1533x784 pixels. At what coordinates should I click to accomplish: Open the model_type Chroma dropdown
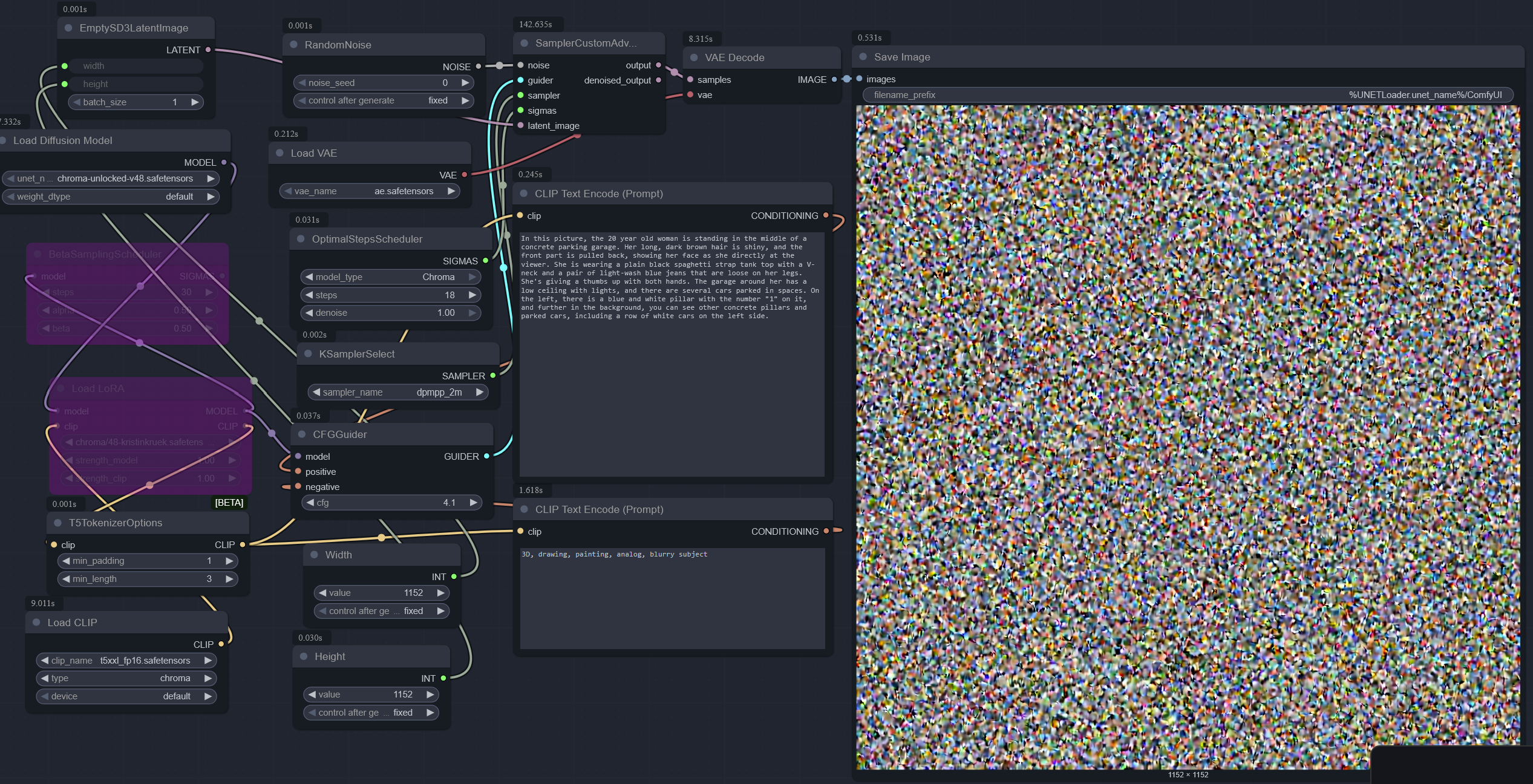[x=390, y=277]
